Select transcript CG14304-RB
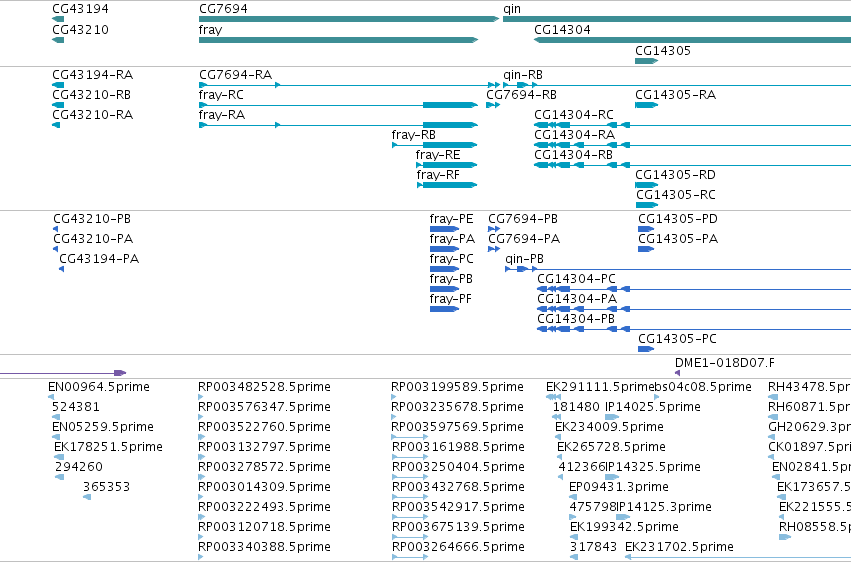The height and width of the screenshot is (562, 851). pos(693,165)
